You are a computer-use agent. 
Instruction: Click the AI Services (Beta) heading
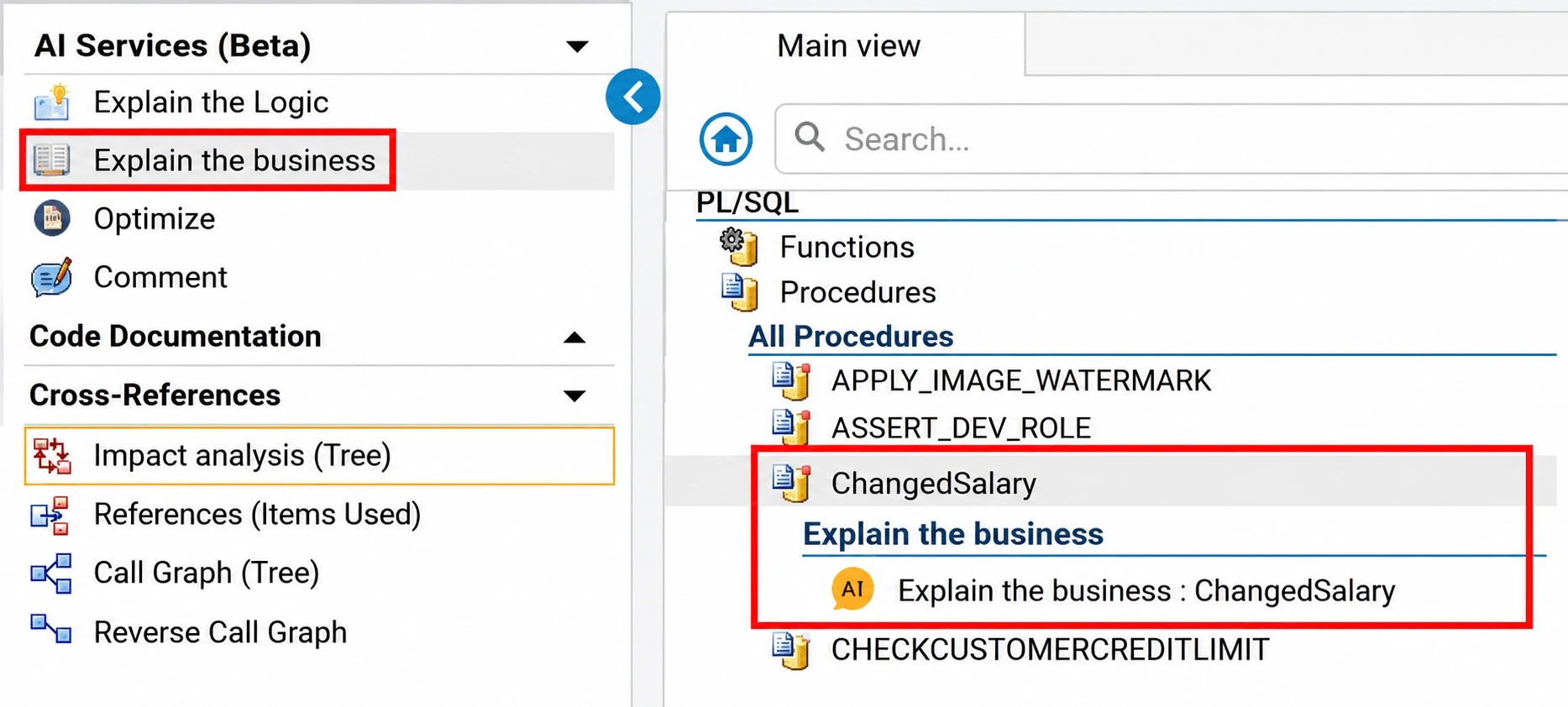[172, 45]
